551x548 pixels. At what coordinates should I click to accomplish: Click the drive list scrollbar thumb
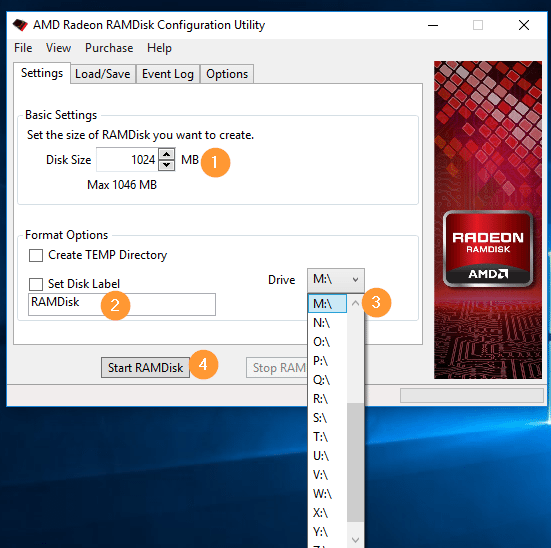(x=355, y=463)
